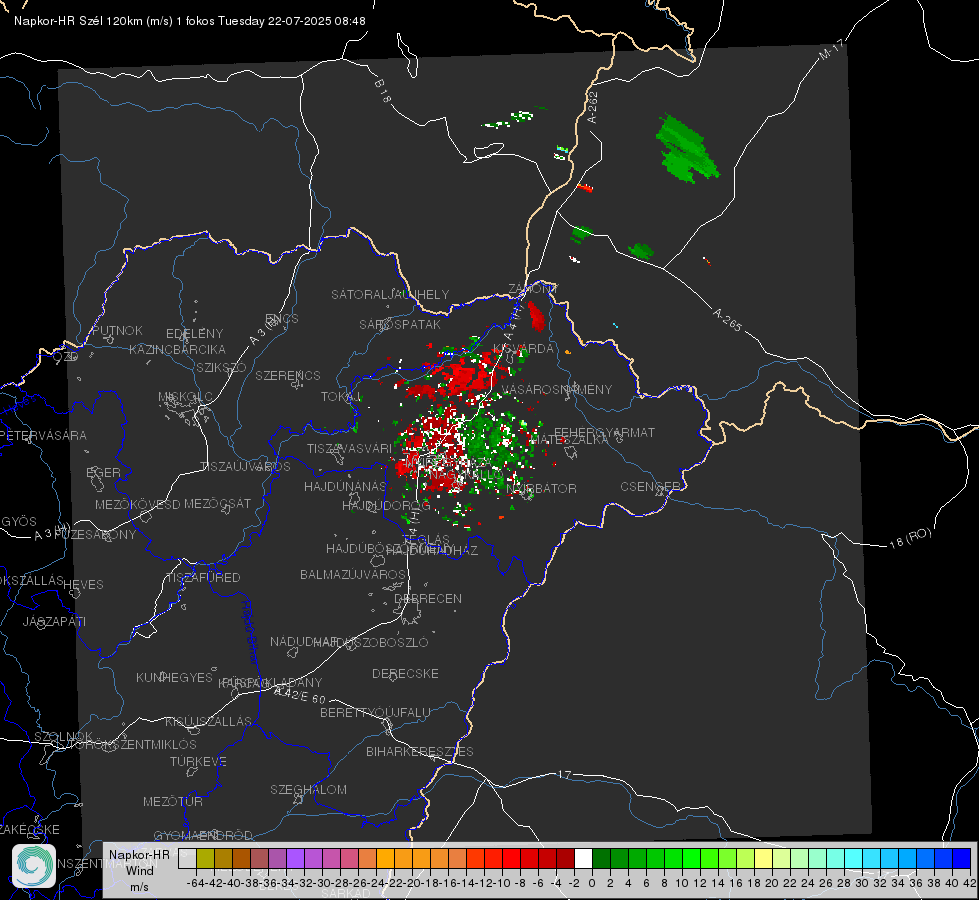979x900 pixels.
Task: Click the 'Napkor-HR Wind m/s' legend label
Action: point(139,870)
